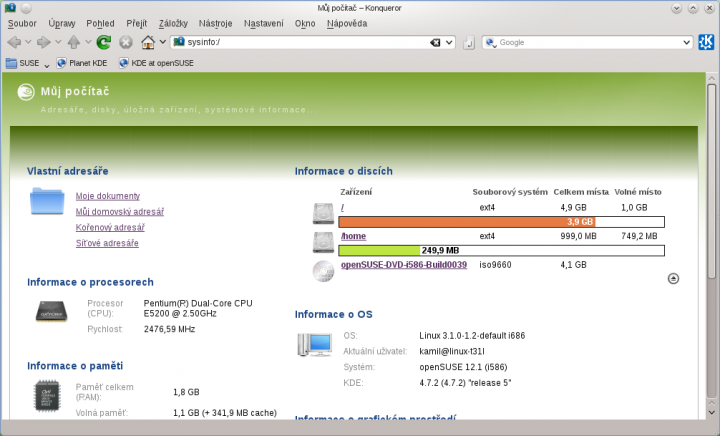Click the Konqueror window menu icon in title bar

coord(10,8)
